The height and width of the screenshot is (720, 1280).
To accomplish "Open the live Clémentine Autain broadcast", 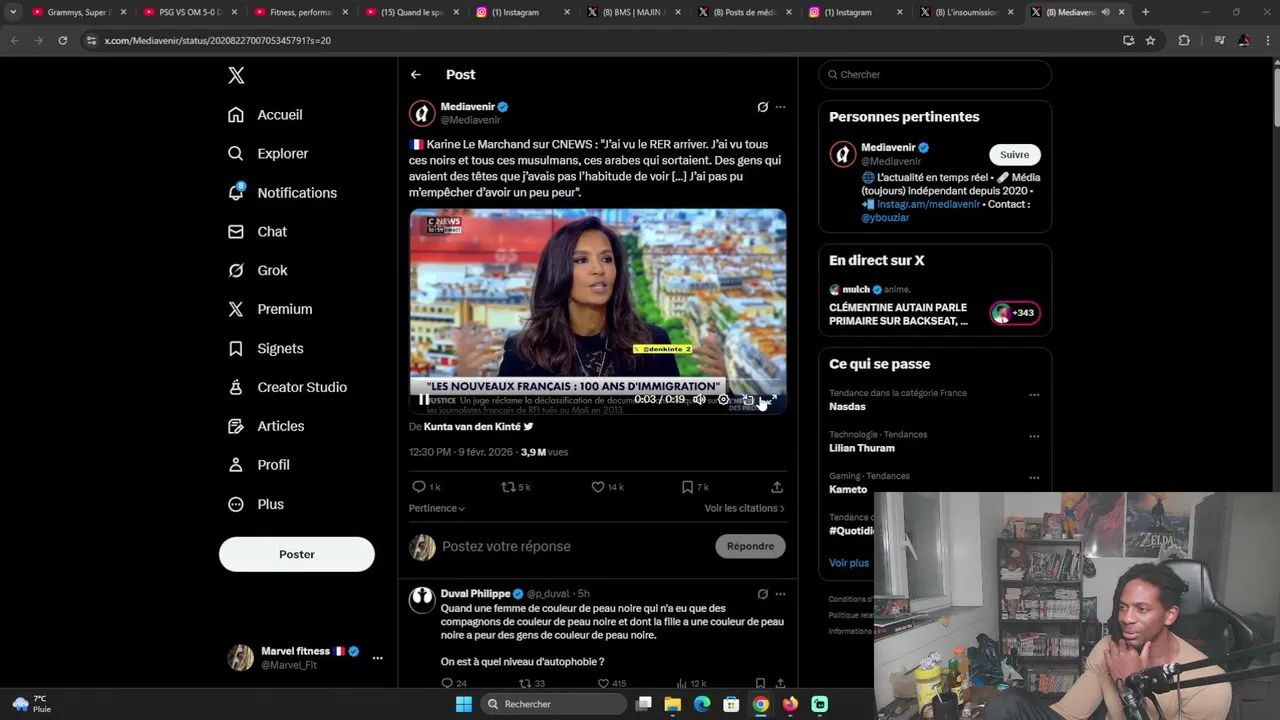I will coord(935,305).
